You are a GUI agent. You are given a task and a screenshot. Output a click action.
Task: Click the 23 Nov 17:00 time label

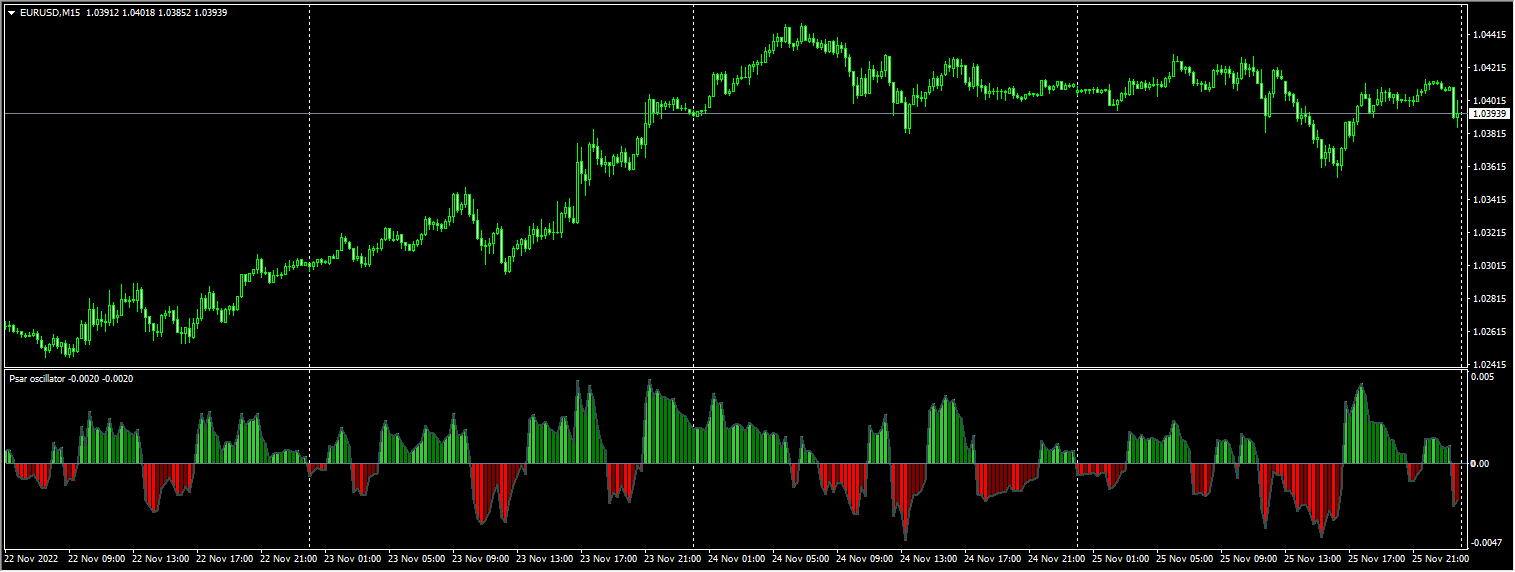click(x=609, y=559)
